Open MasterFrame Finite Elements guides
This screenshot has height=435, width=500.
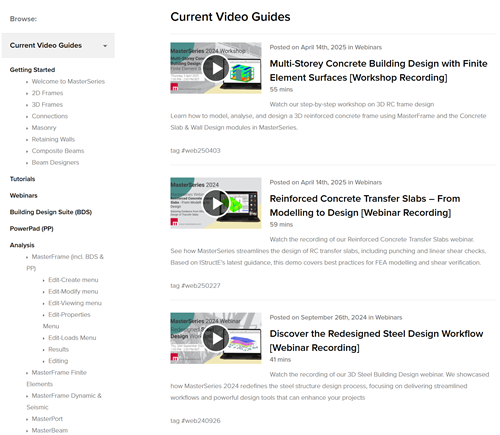pos(57,378)
